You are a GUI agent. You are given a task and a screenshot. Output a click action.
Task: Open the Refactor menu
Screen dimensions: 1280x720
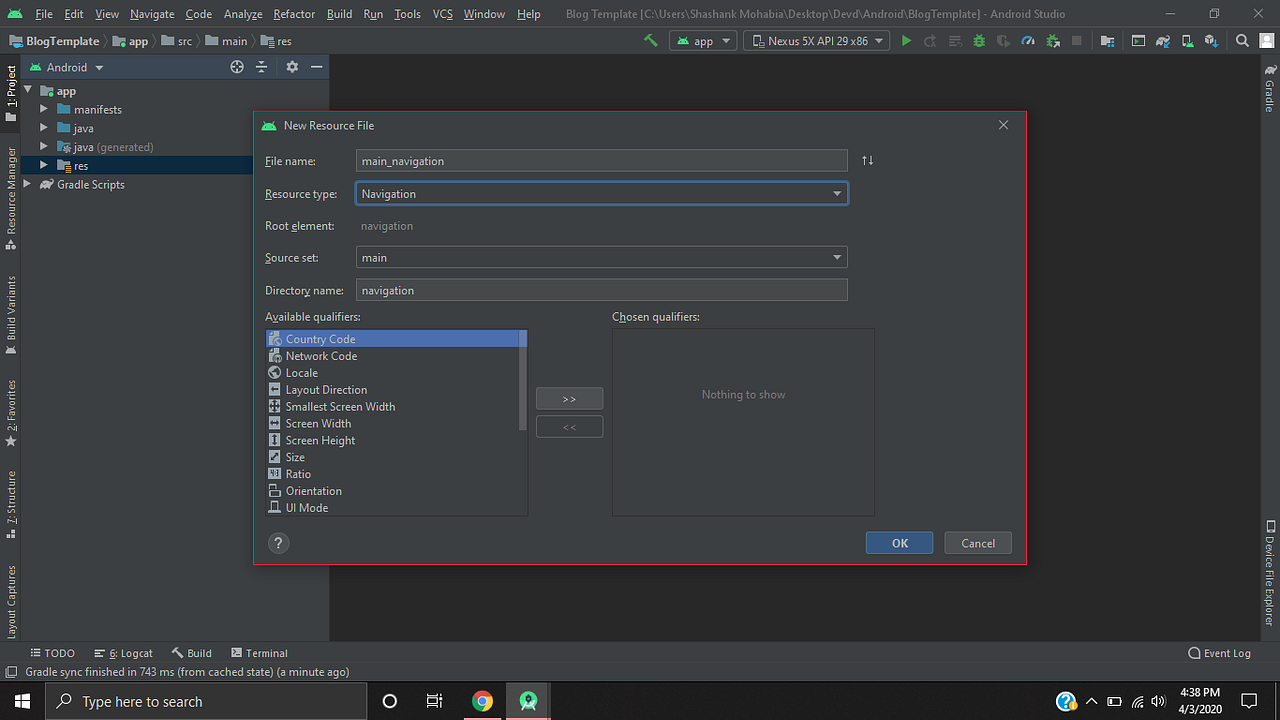click(x=293, y=14)
